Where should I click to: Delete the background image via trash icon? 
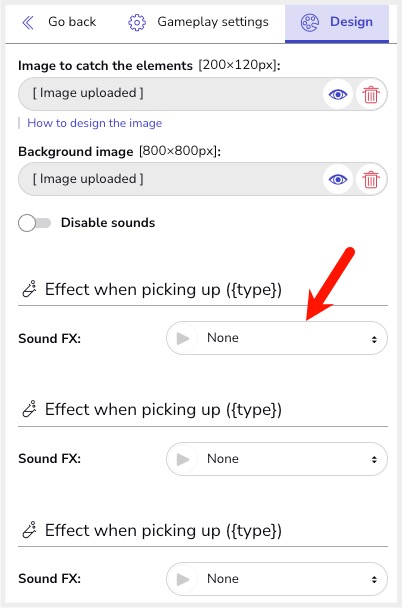click(x=371, y=179)
